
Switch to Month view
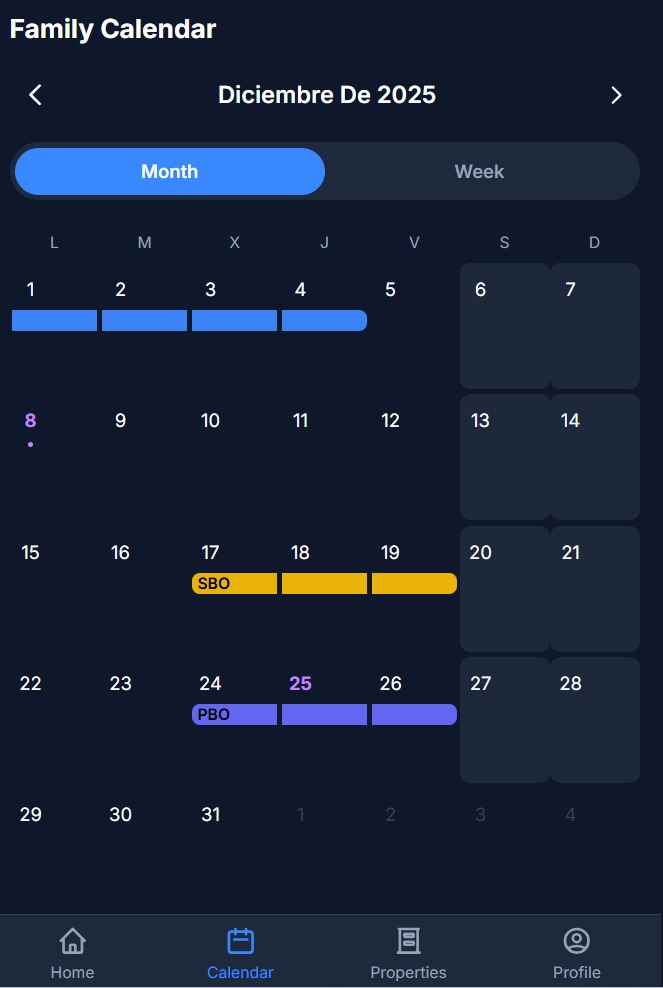[169, 171]
